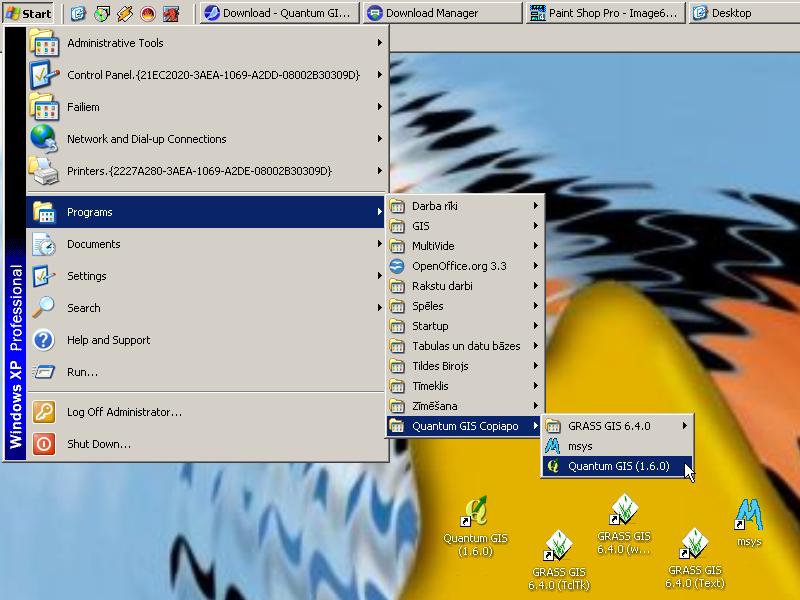800x600 pixels.
Task: Open the Spēles submenu
Action: 465,306
